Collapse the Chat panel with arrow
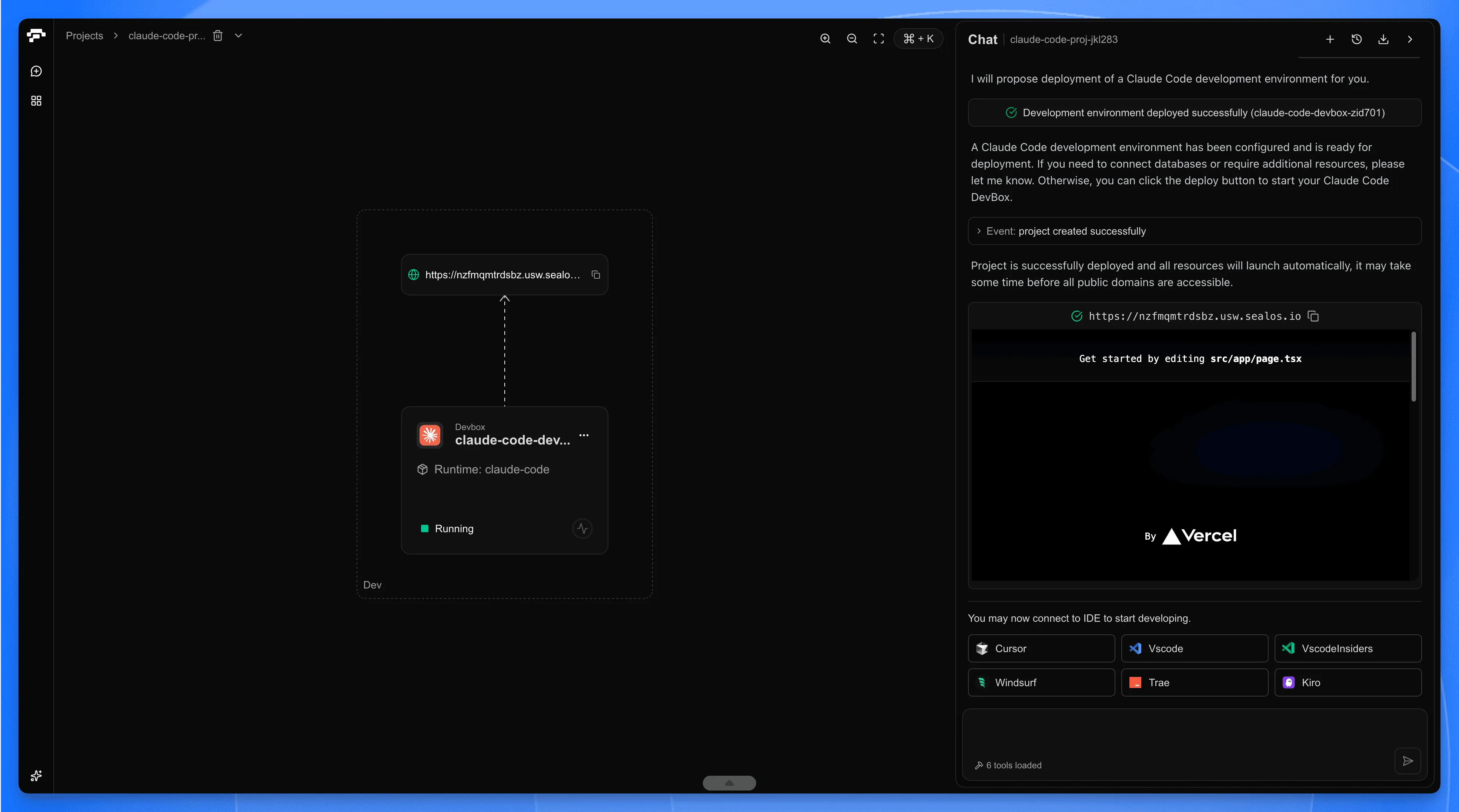 point(1410,39)
